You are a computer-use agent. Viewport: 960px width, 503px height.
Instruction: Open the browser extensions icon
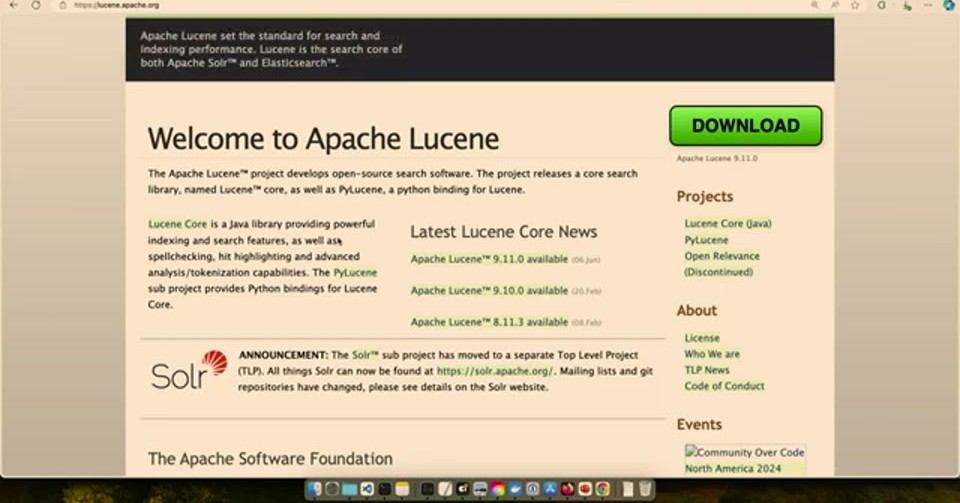[882, 5]
